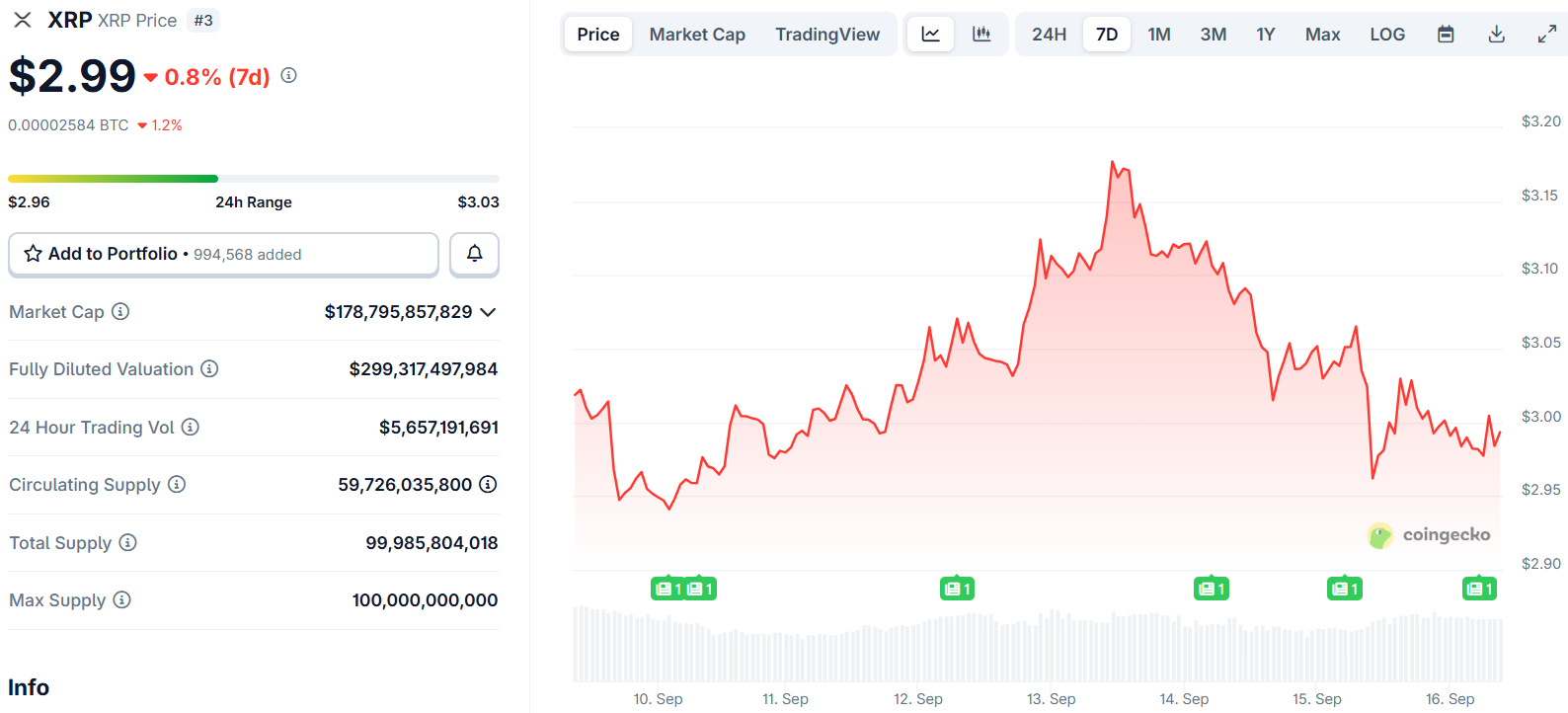Switch to line chart view

(930, 35)
